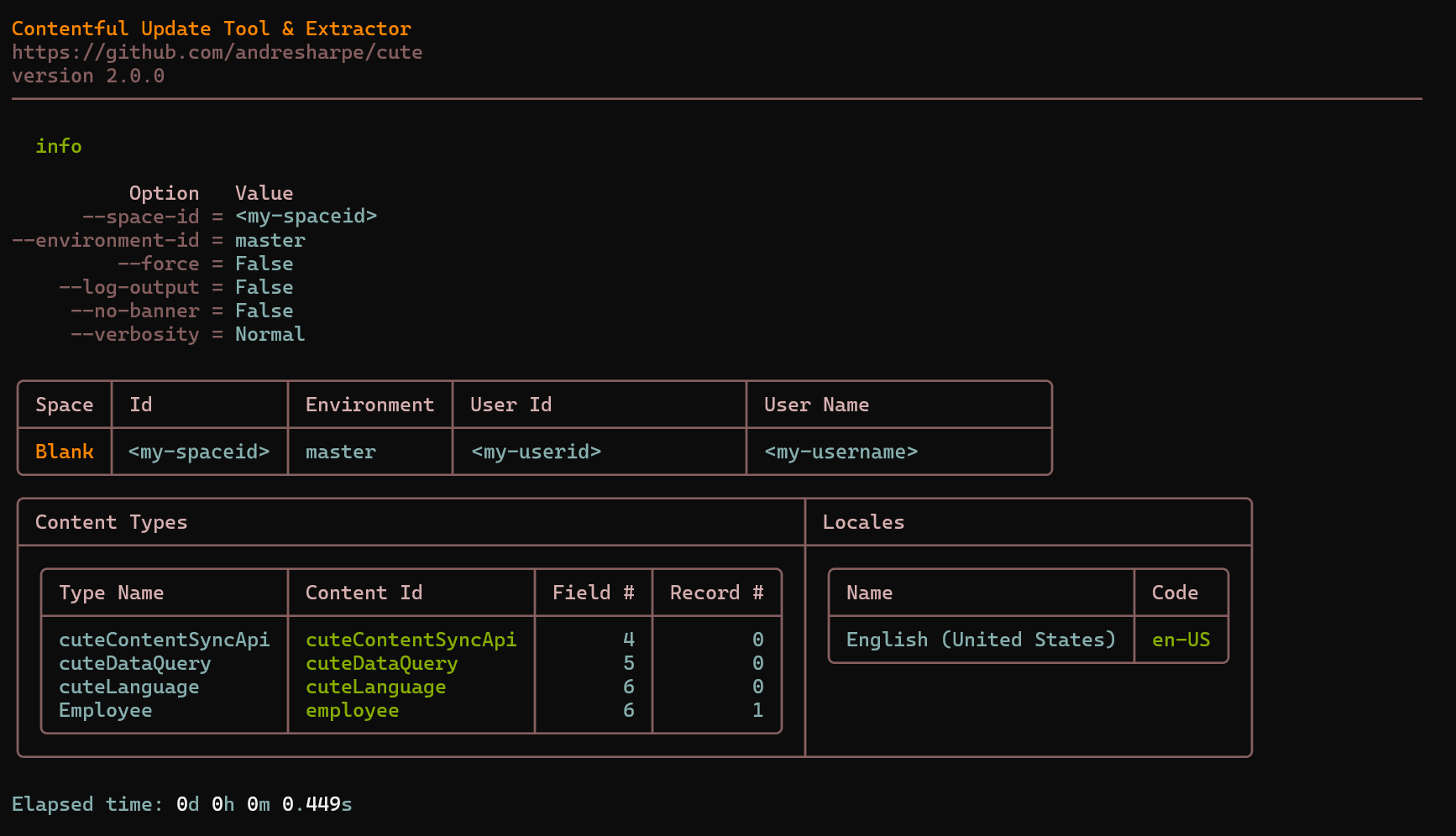
Task: Select 'Employee' in Type Name column
Action: pyautogui.click(x=106, y=710)
